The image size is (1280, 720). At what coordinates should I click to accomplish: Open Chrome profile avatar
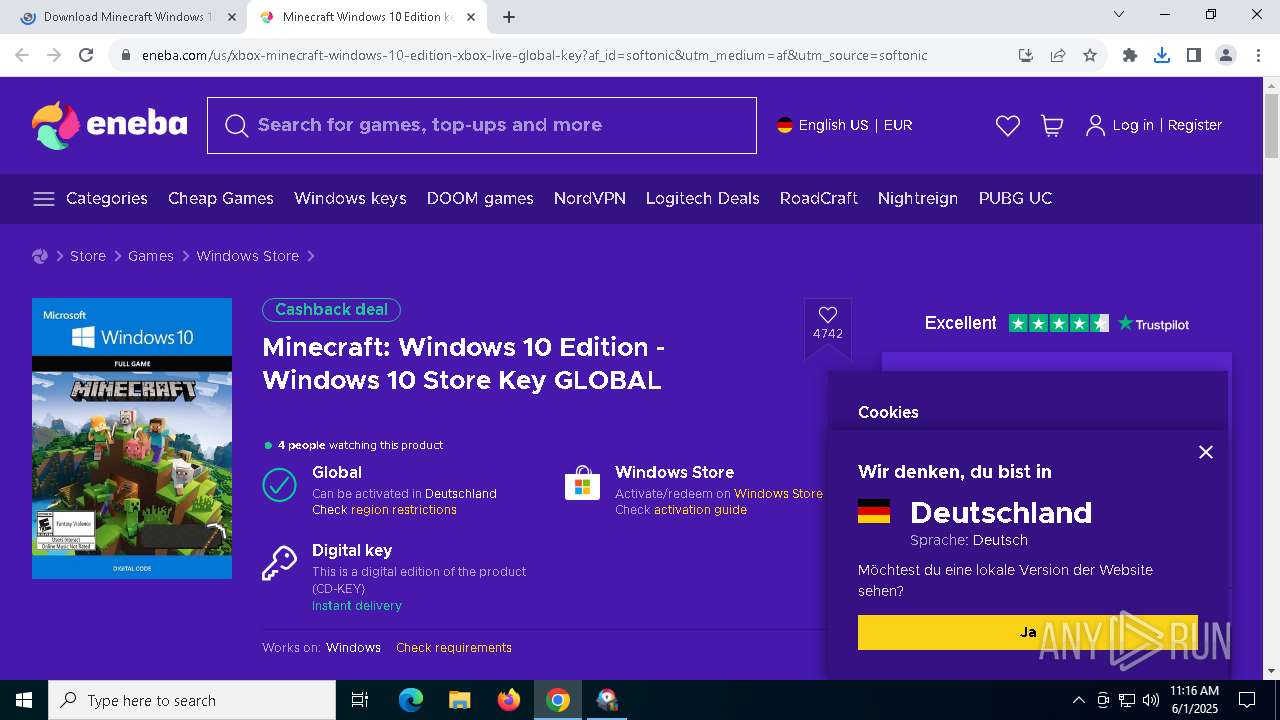pos(1226,55)
